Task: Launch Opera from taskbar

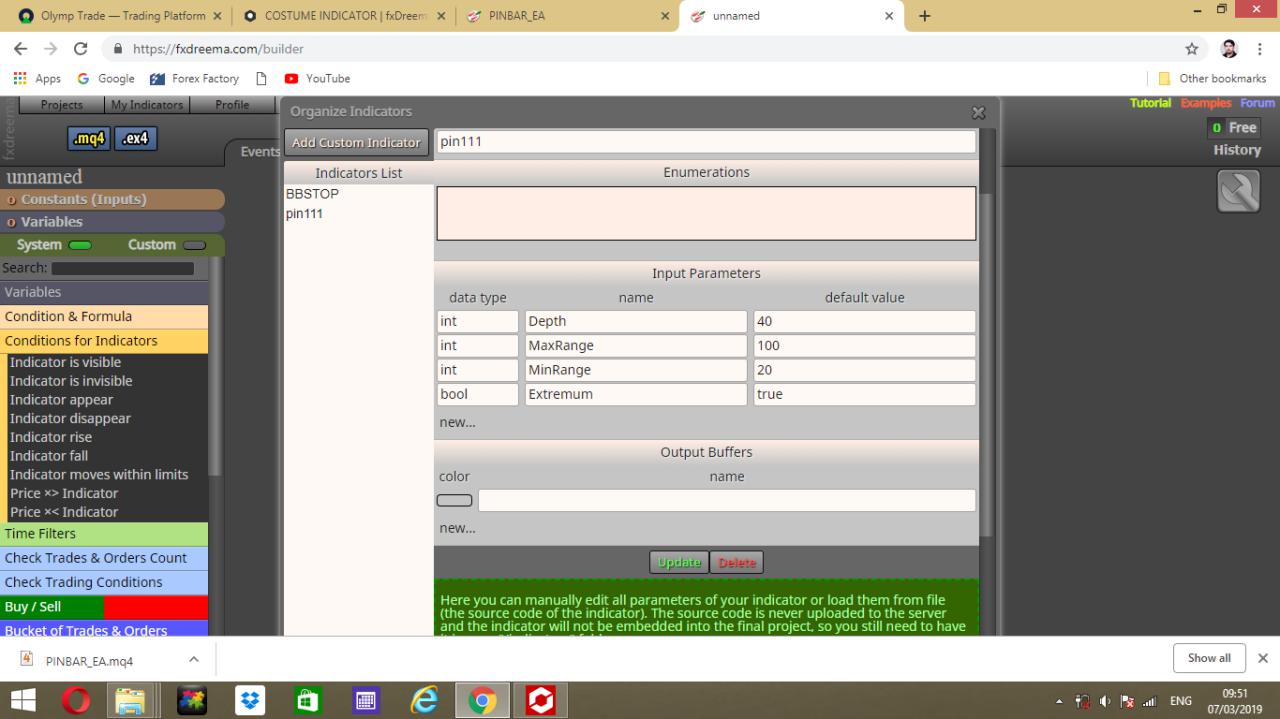Action: [x=75, y=700]
